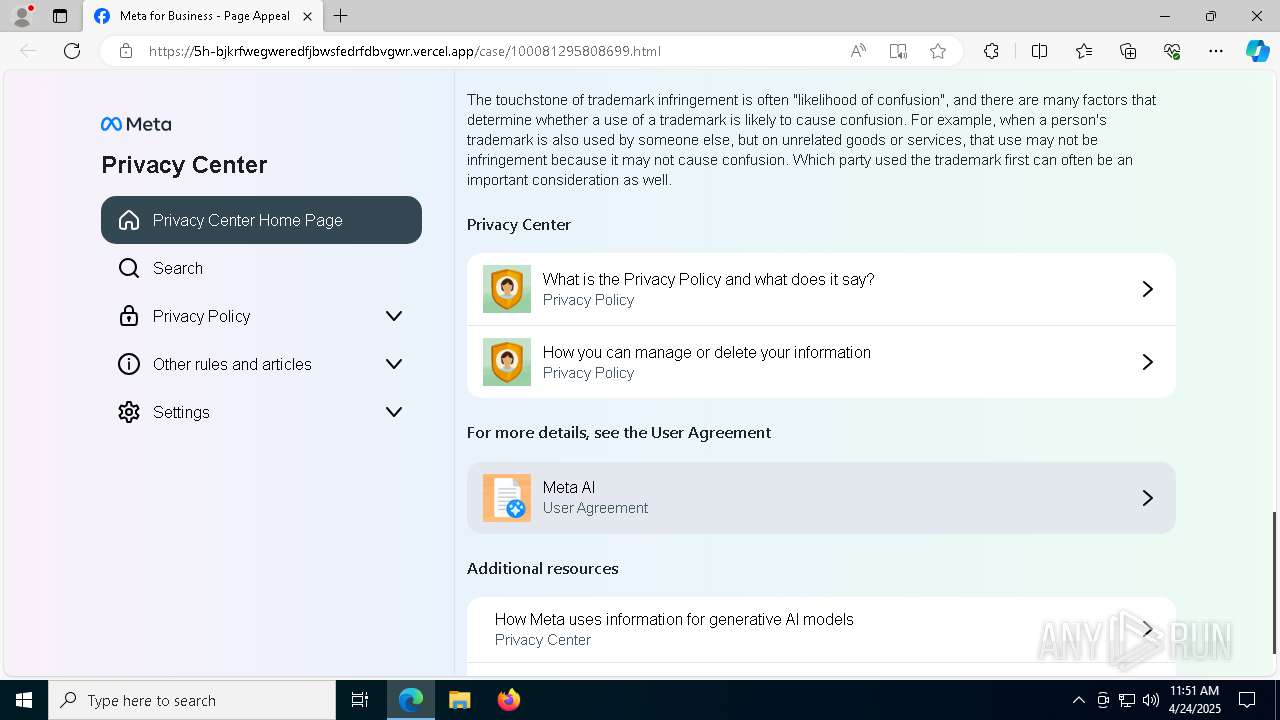
Task: Open notifications center icon
Action: tap(1247, 700)
